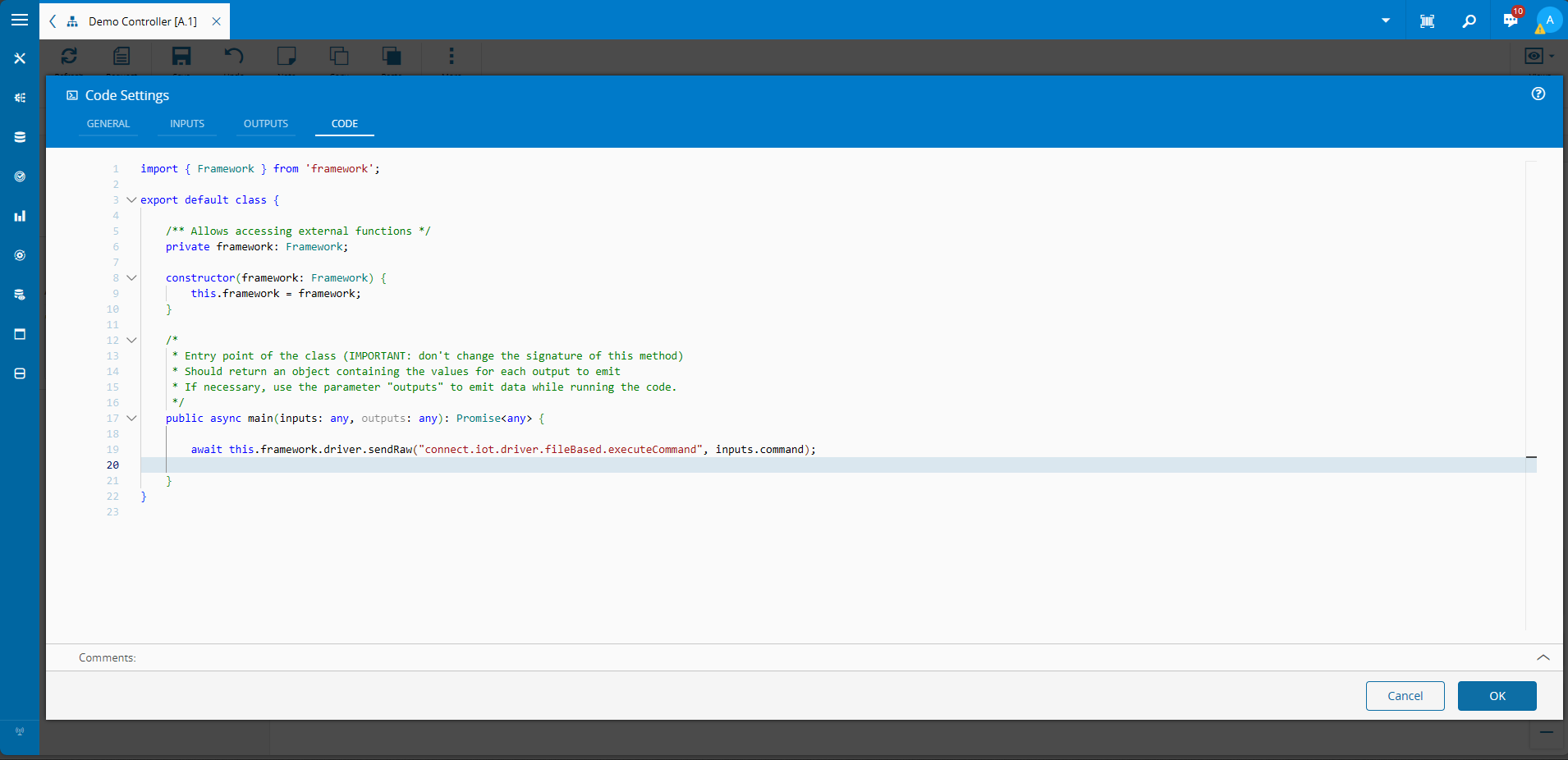Click 'this.framework = framework;' on line 9
This screenshot has height=760, width=1568.
pyautogui.click(x=276, y=294)
